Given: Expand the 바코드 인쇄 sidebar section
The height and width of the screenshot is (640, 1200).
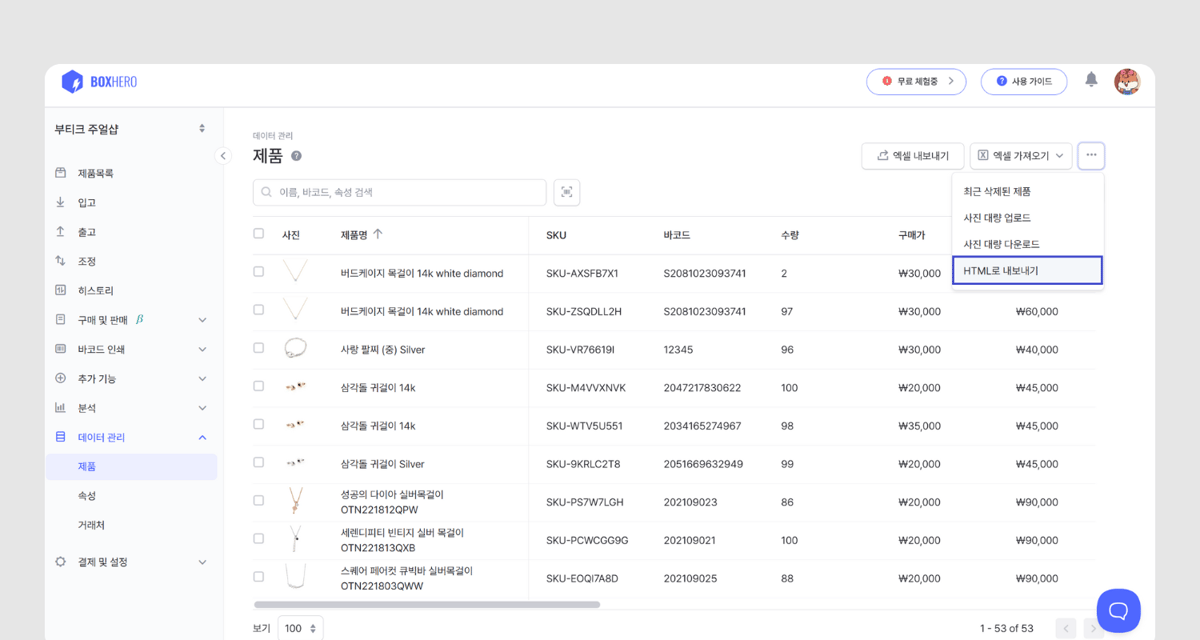Looking at the screenshot, I should click(x=130, y=349).
